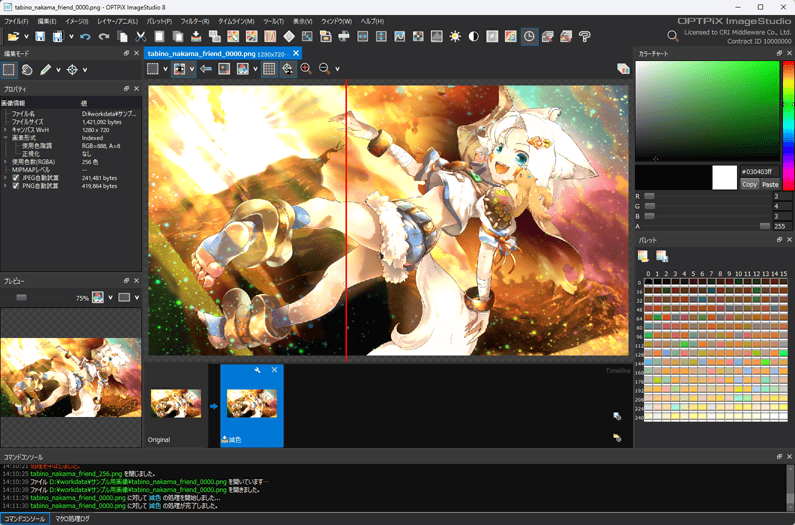This screenshot has width=795, height=525.
Task: Adjust the A alpha slider
Action: tap(707, 226)
